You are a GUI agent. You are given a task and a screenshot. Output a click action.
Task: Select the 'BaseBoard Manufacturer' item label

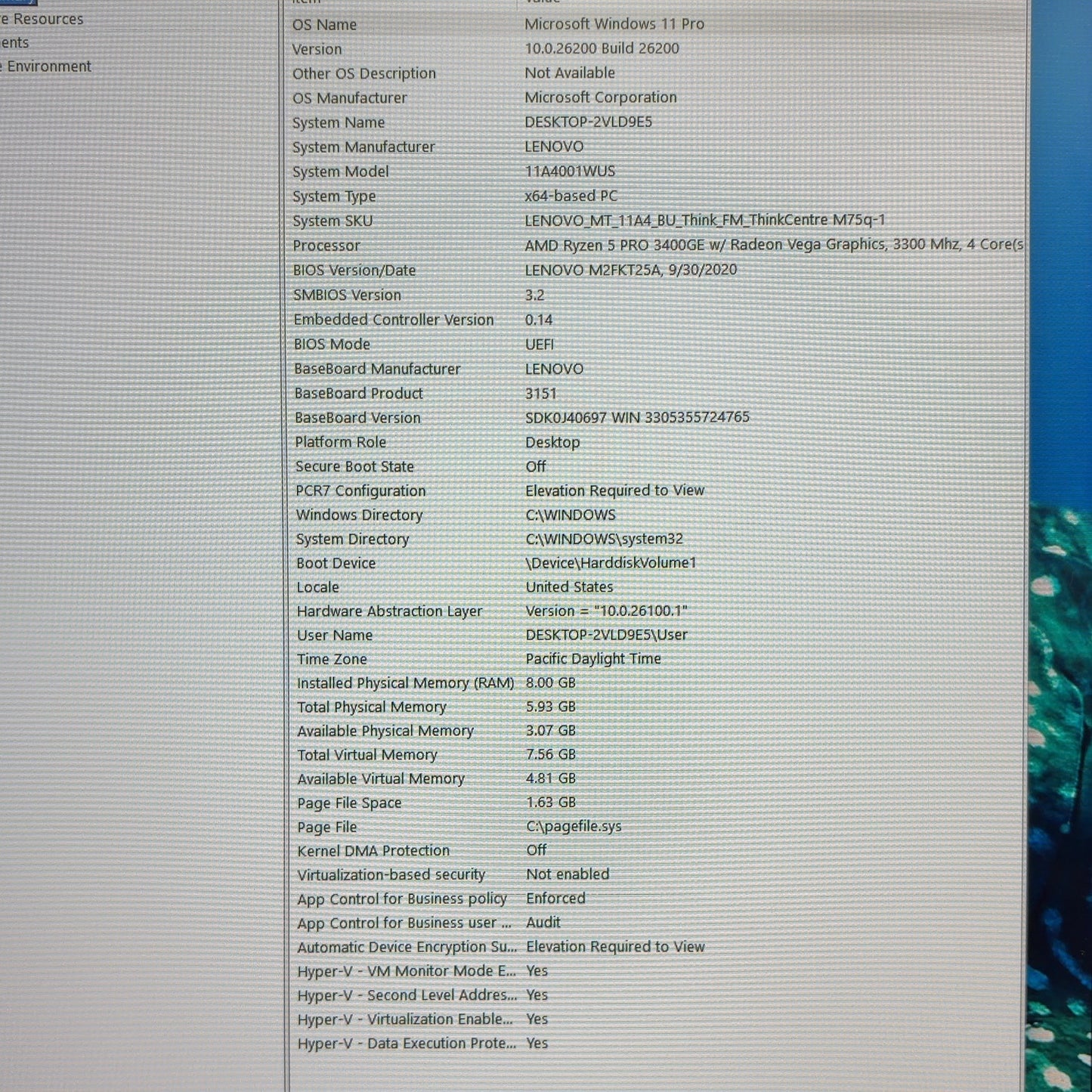coord(377,369)
